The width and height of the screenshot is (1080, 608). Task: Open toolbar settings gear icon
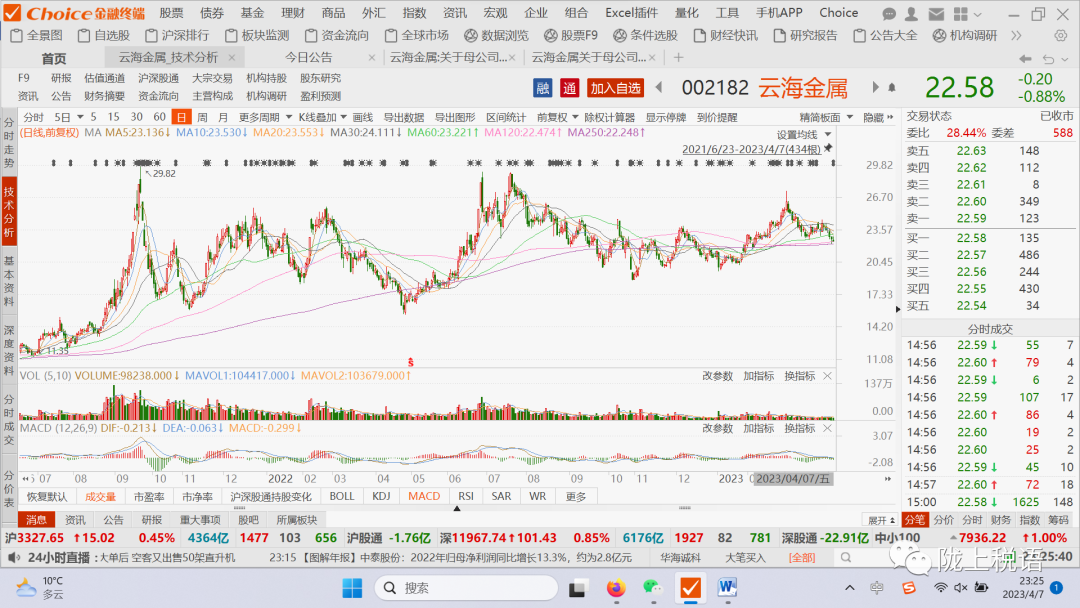(x=1061, y=36)
